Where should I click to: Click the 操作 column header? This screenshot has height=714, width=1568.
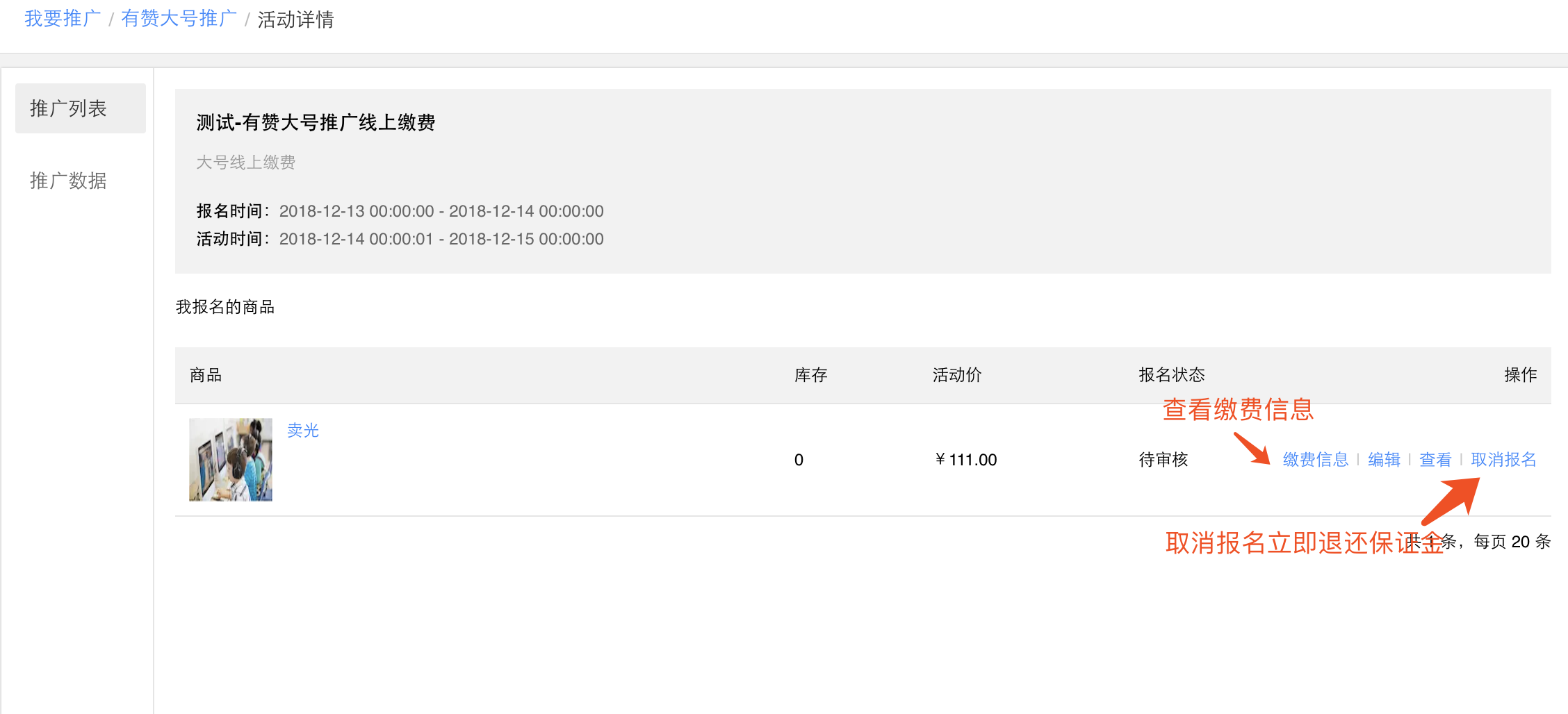(1520, 375)
